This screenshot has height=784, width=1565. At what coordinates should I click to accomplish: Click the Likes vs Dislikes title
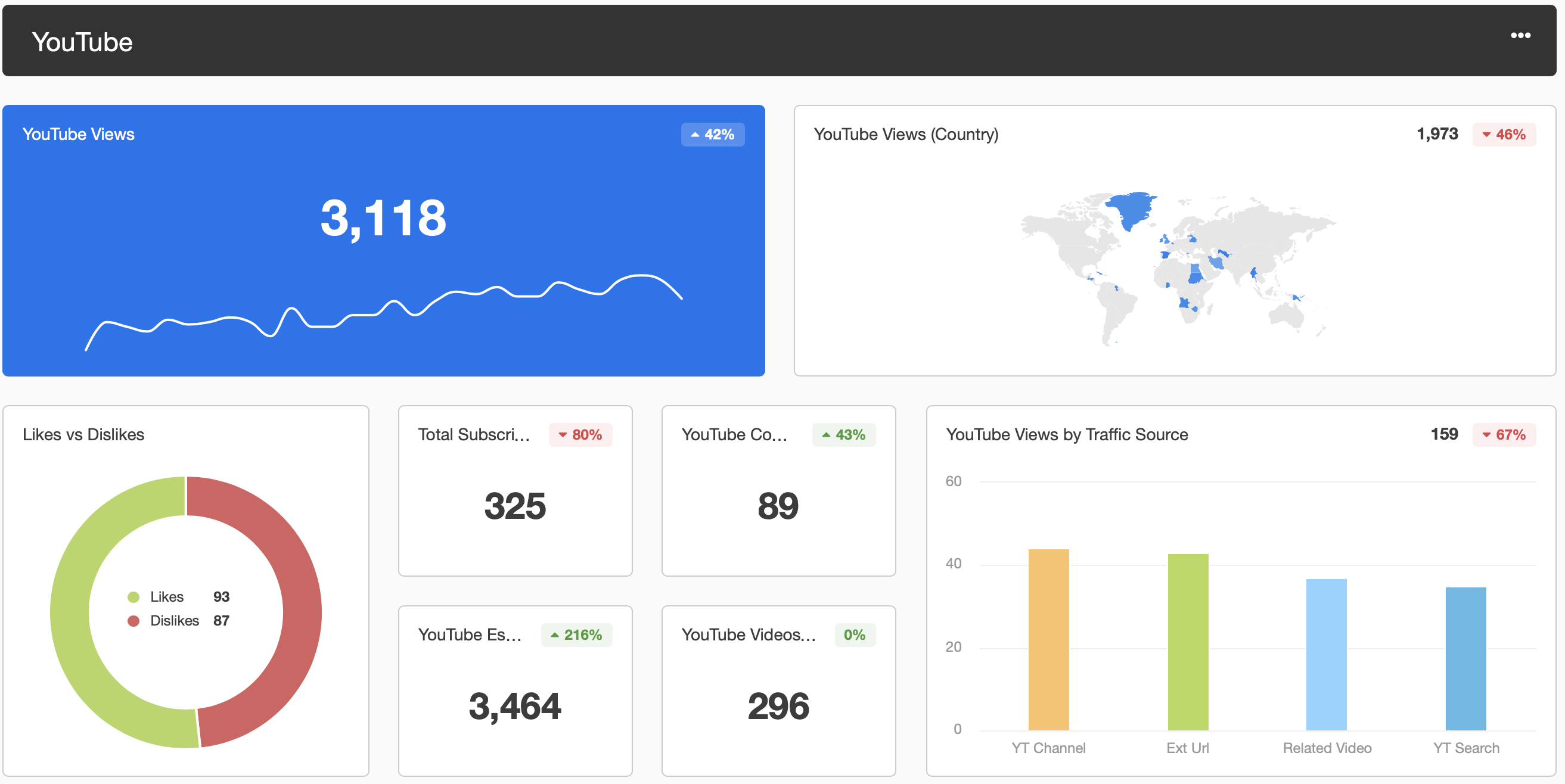coord(83,434)
